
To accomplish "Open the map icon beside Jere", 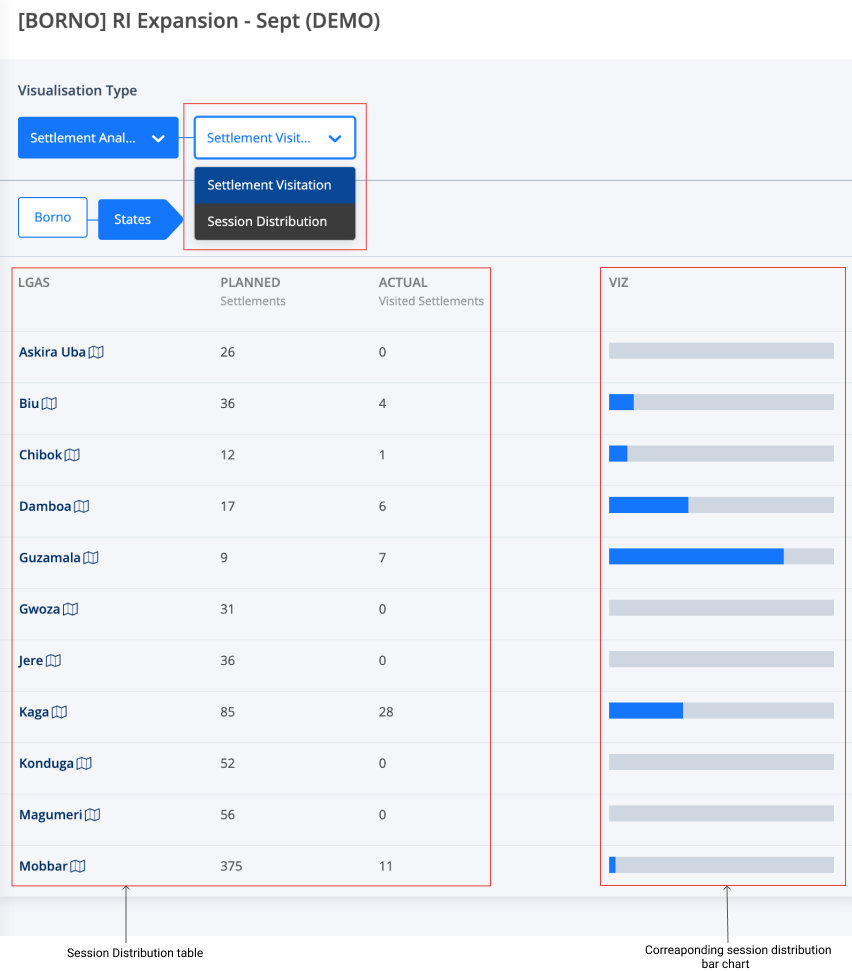I will pos(54,661).
